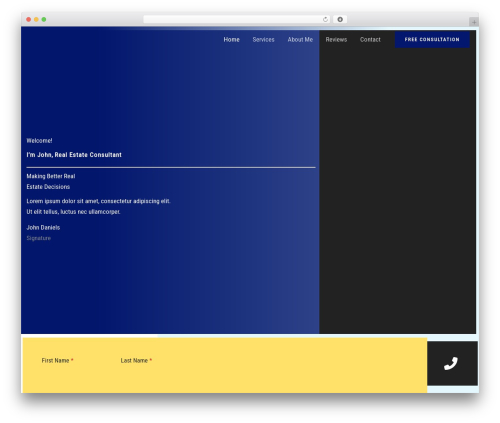Select About Me navigation link
This screenshot has height=423, width=500.
300,39
